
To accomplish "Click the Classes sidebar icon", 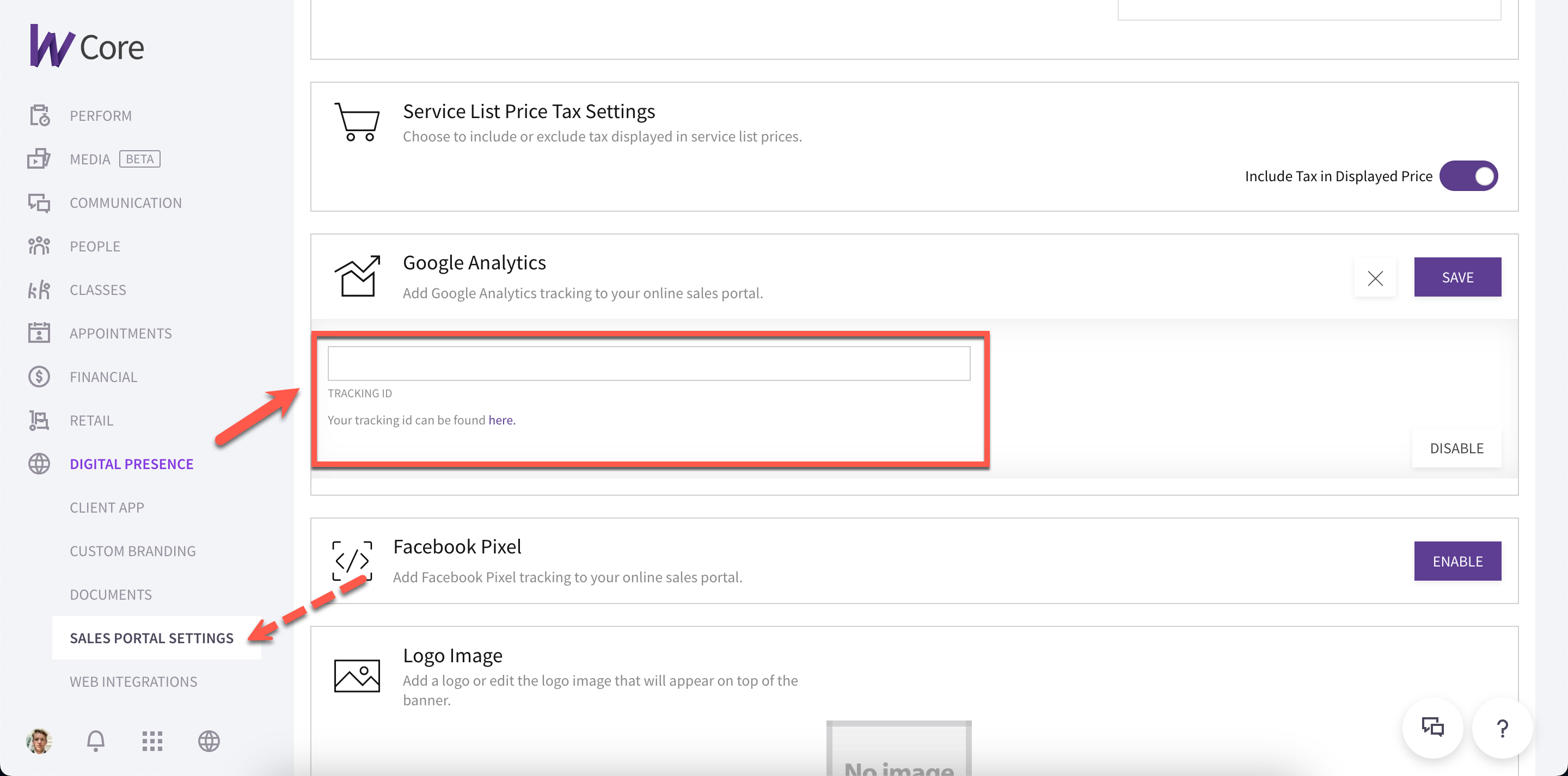I will 39,290.
